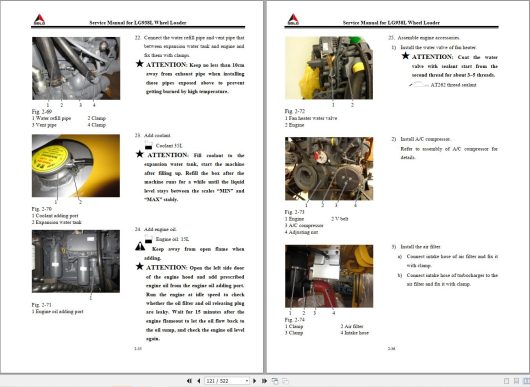Click the Fig. 2-71 engine oil port photo

[x=76, y=261]
